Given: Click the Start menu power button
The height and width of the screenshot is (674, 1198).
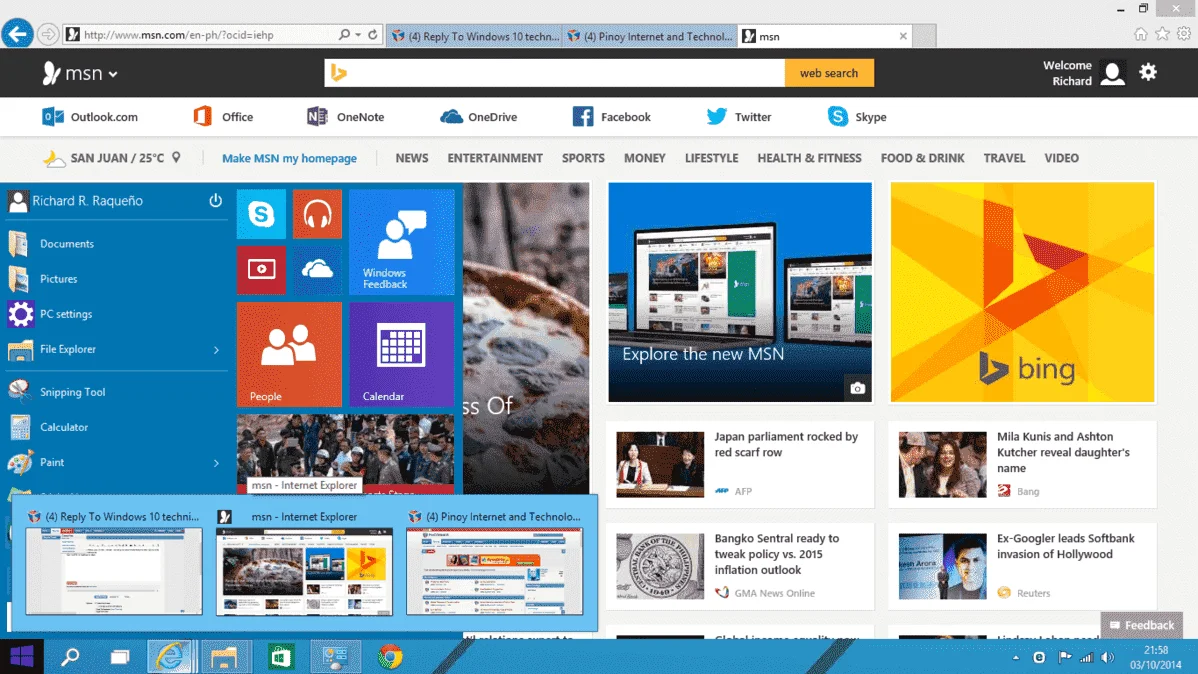Looking at the screenshot, I should (x=215, y=200).
